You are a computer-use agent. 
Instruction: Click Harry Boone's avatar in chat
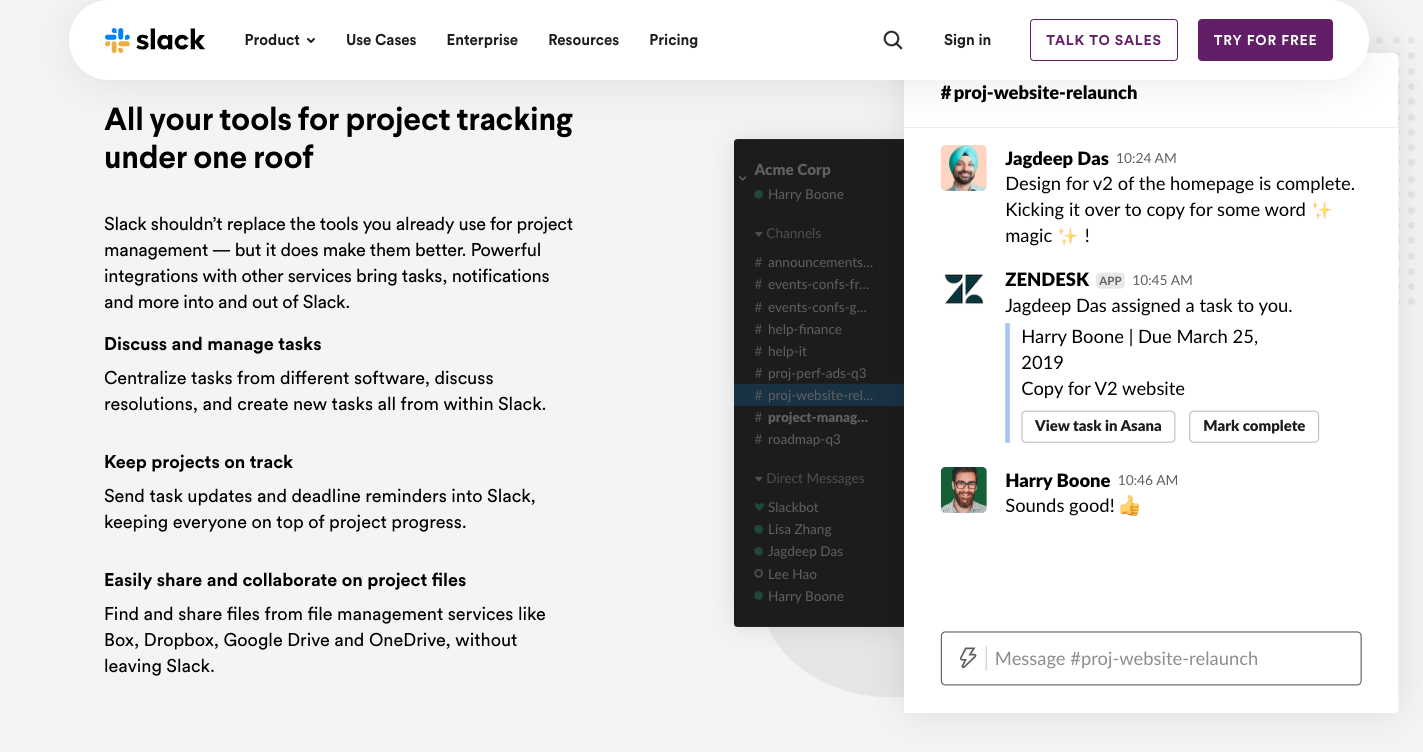(x=964, y=490)
